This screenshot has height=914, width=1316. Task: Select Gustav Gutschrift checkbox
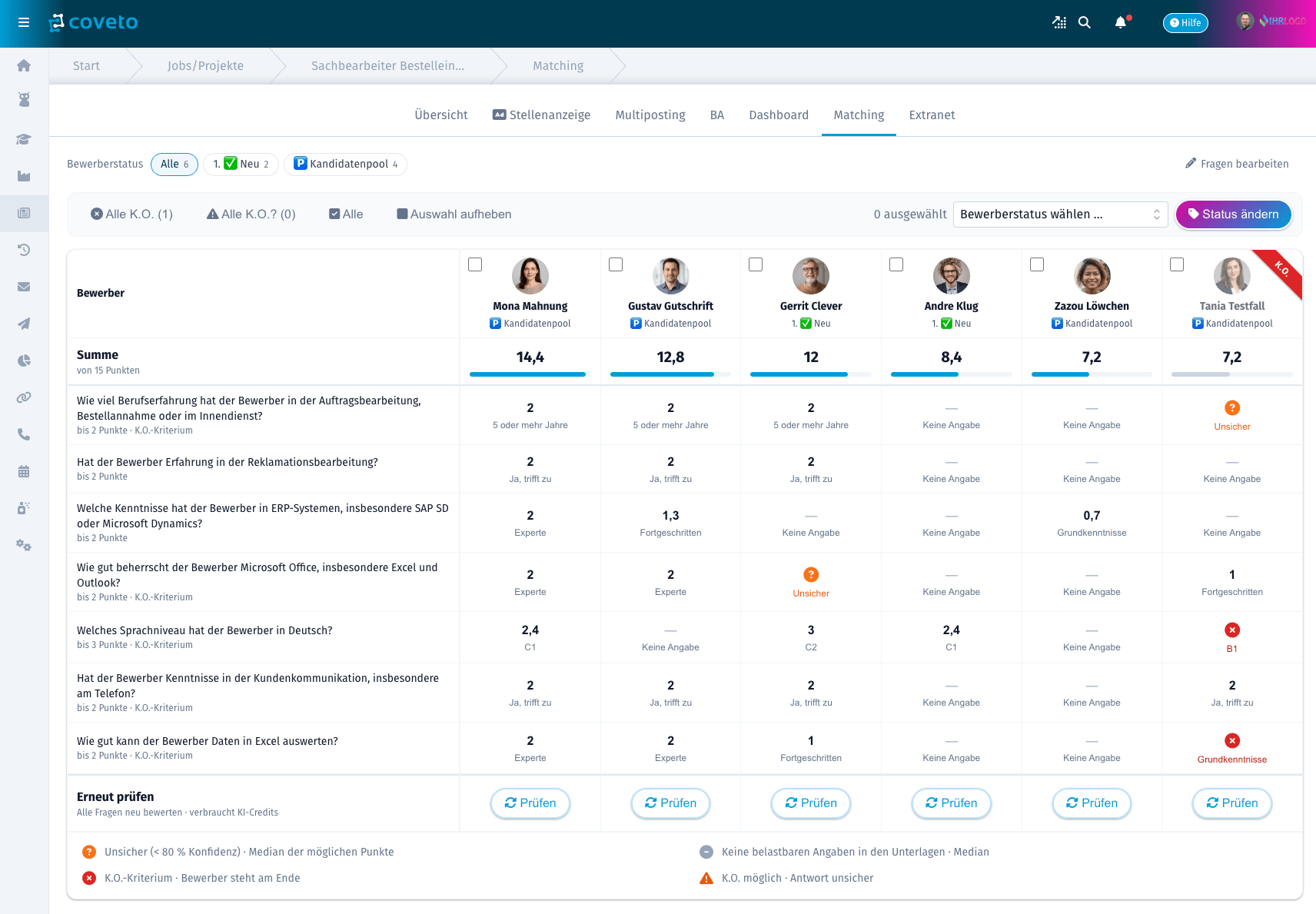coord(616,264)
